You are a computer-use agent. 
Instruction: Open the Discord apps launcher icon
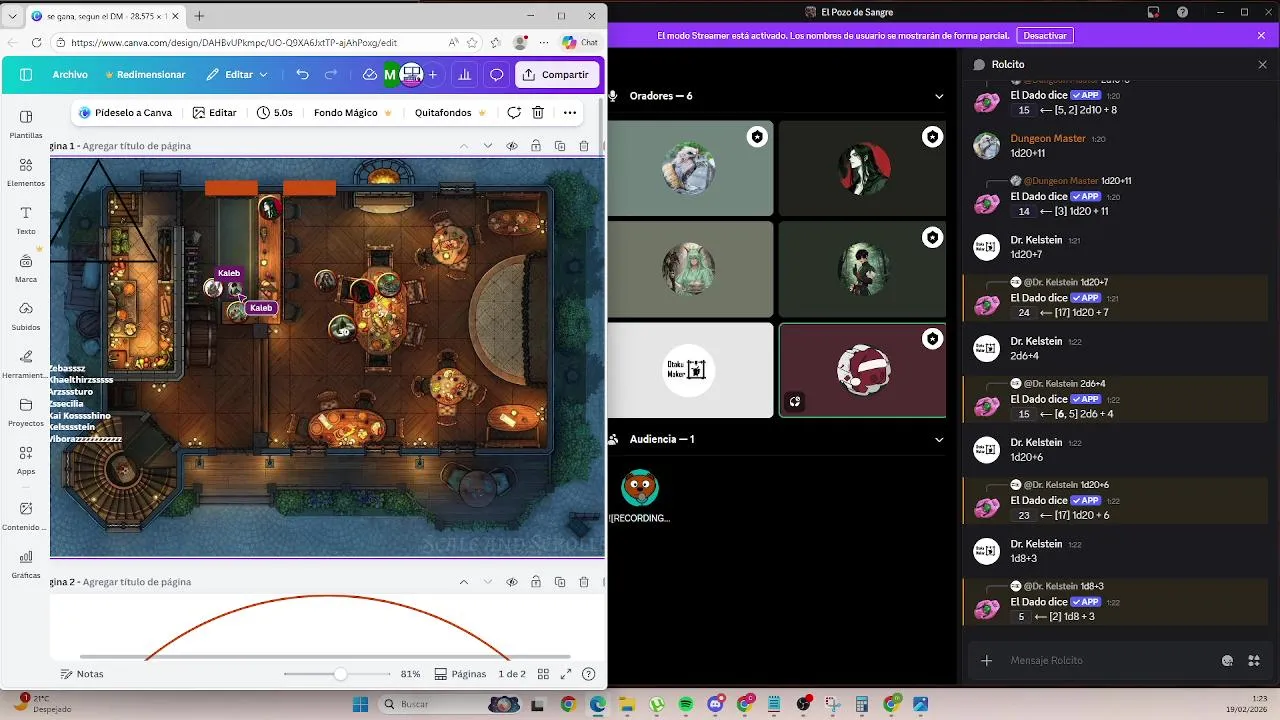coord(1253,661)
